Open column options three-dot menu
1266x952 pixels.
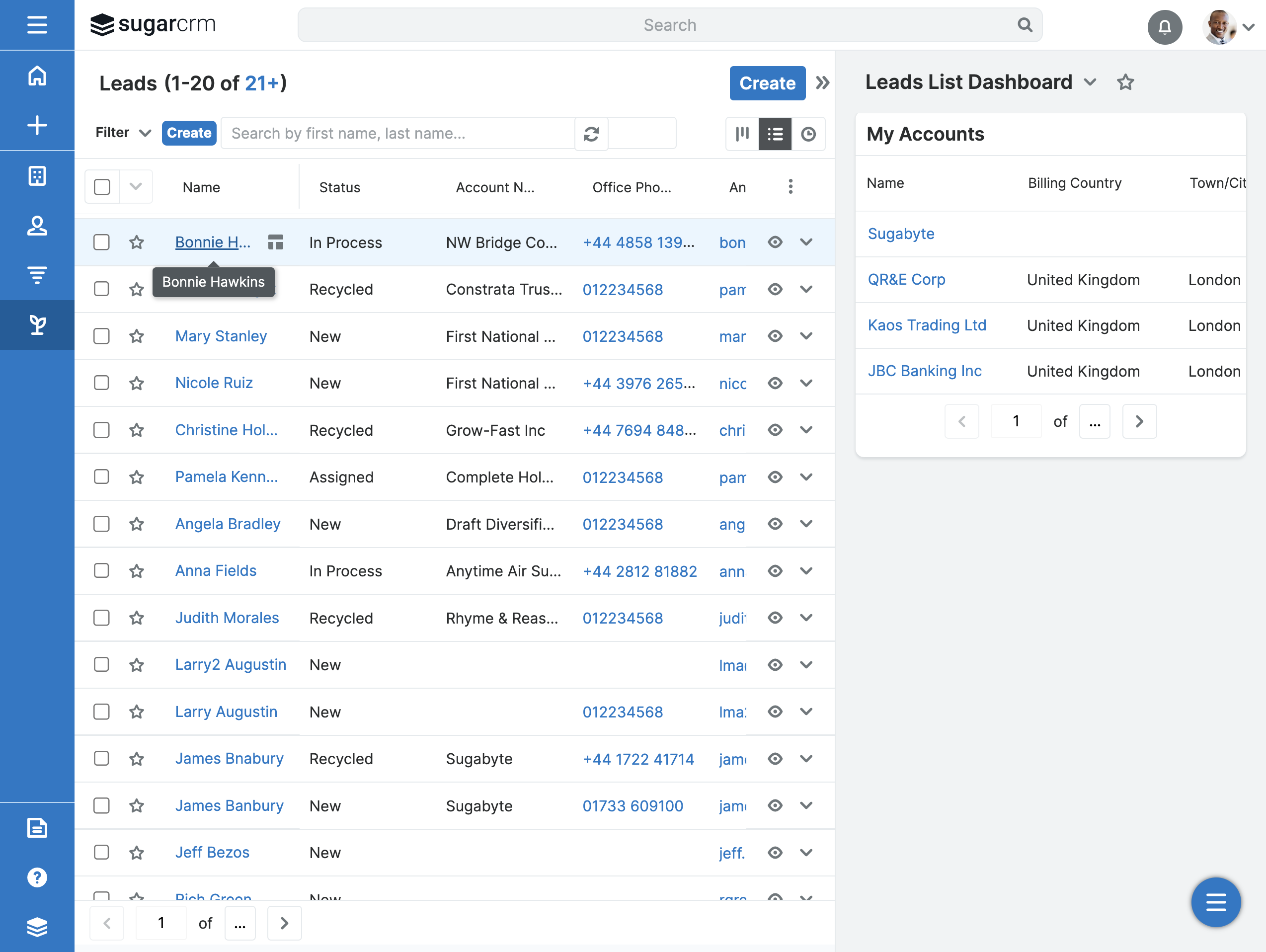pyautogui.click(x=791, y=187)
